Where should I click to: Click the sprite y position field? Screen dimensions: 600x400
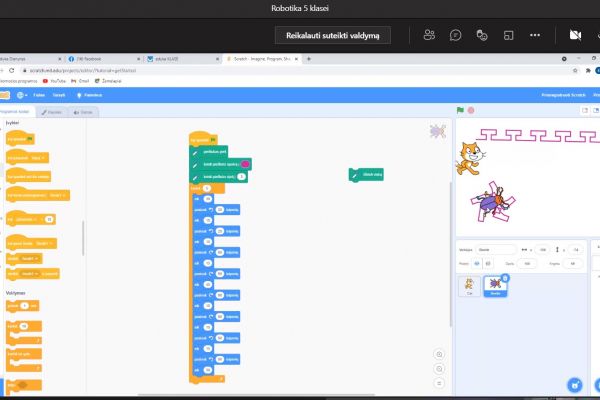576,250
